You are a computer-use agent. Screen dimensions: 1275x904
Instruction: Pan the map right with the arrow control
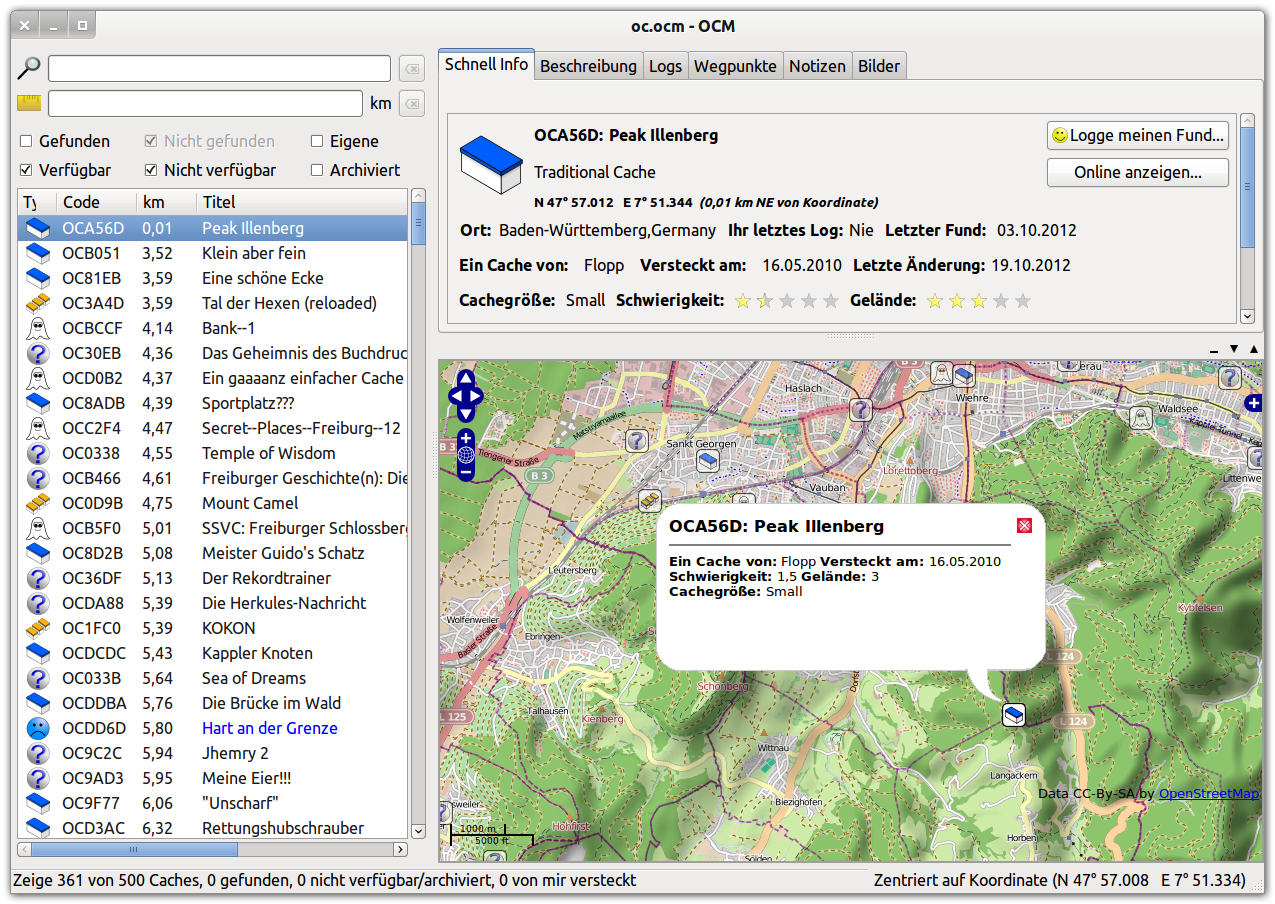476,396
